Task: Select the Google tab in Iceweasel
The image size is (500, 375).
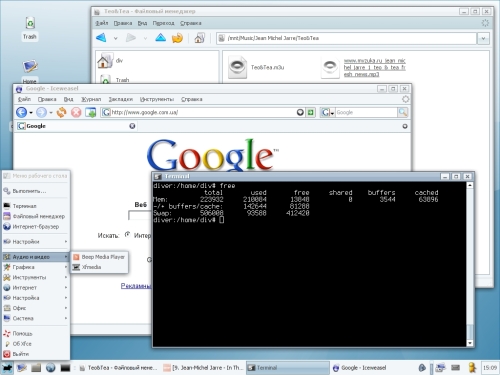Action: (75, 126)
